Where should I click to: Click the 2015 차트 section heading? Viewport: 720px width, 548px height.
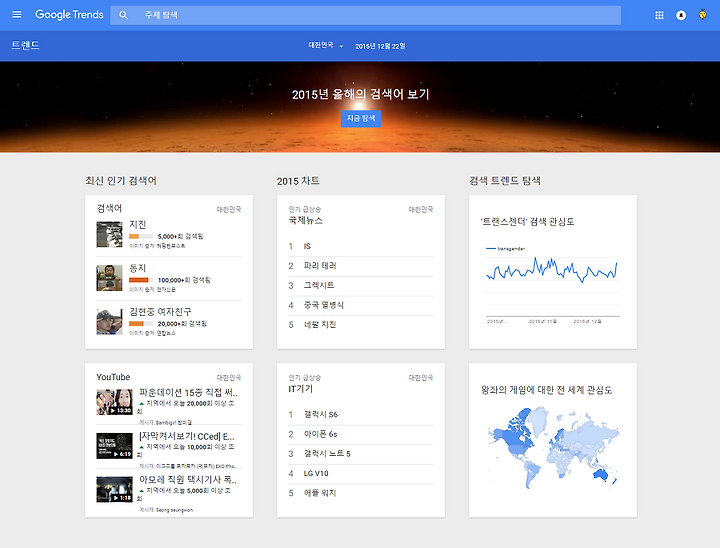(x=298, y=181)
